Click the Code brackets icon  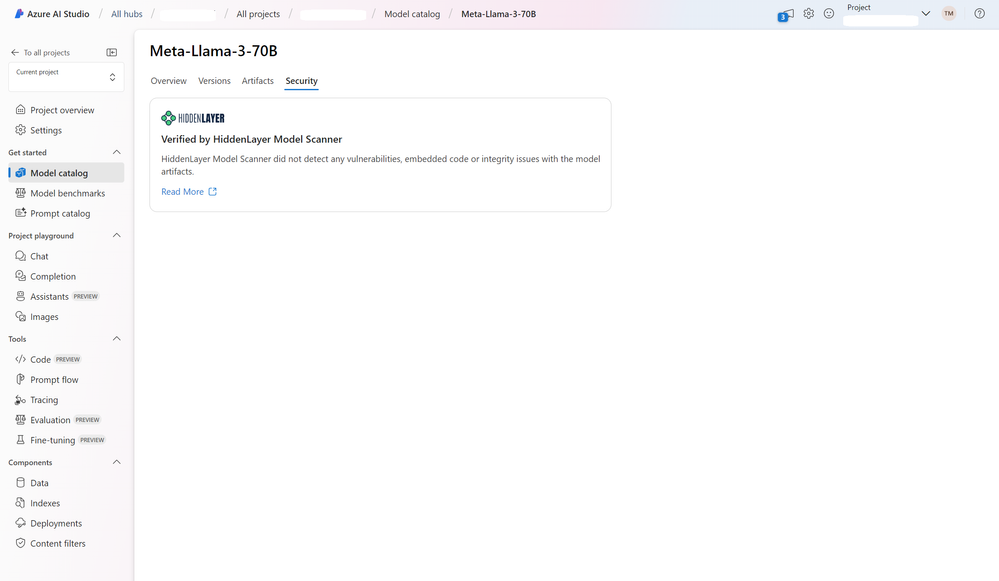click(x=20, y=359)
